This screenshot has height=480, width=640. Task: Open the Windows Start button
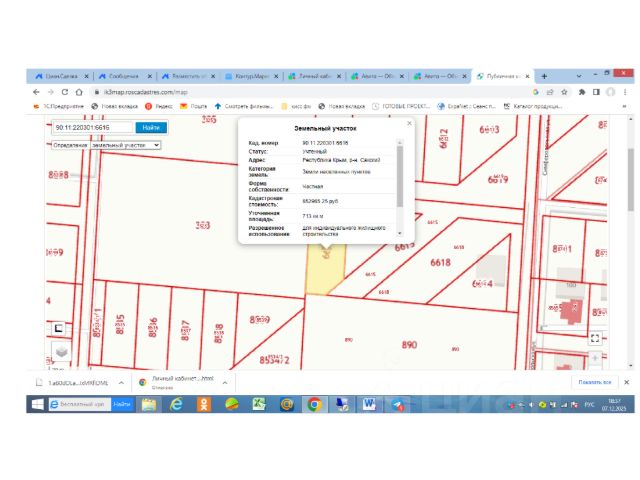tap(38, 404)
